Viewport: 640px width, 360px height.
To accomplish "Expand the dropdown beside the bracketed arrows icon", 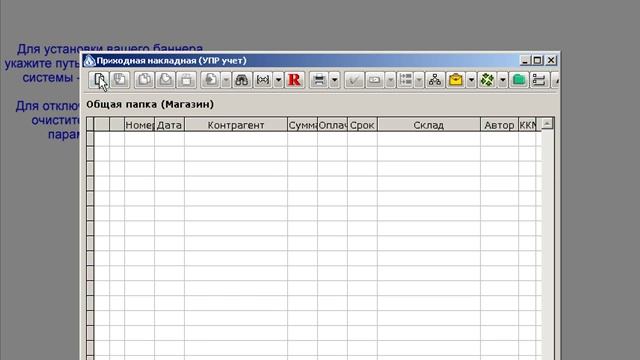I will pos(278,80).
